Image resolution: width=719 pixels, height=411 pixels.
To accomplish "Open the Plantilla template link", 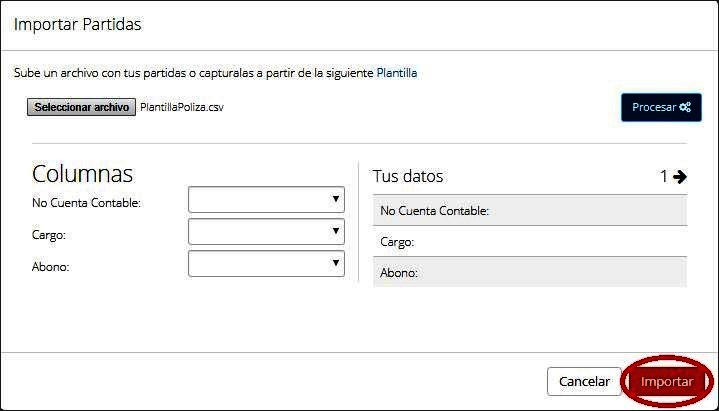I will click(397, 73).
